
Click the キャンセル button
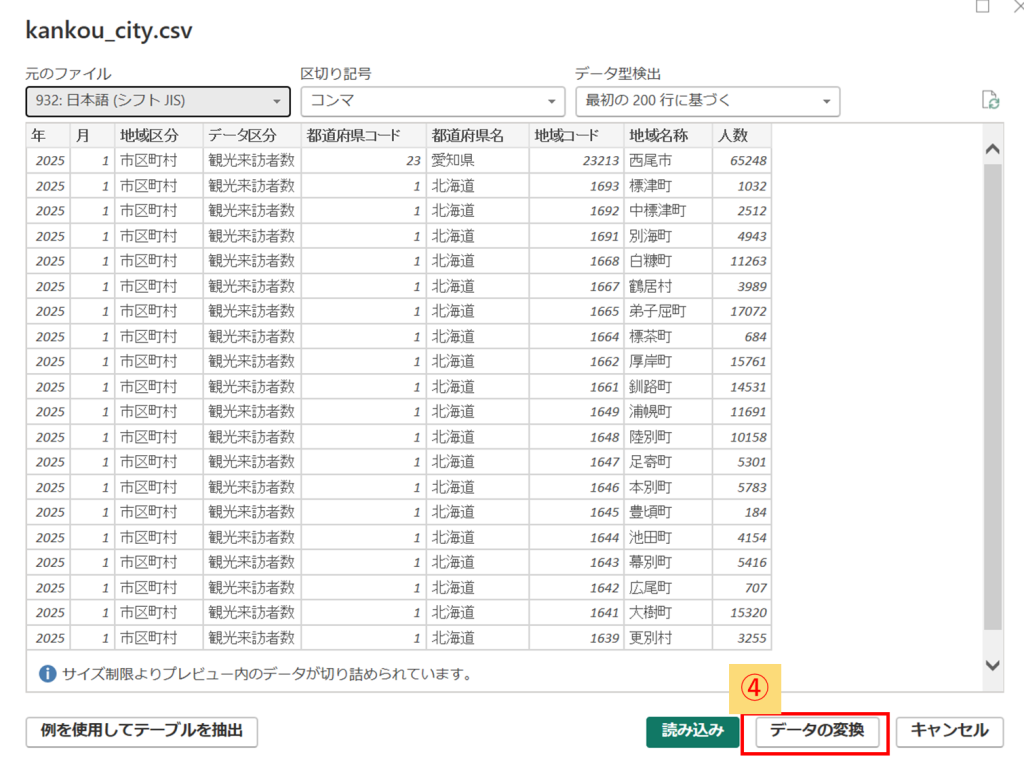coord(949,731)
